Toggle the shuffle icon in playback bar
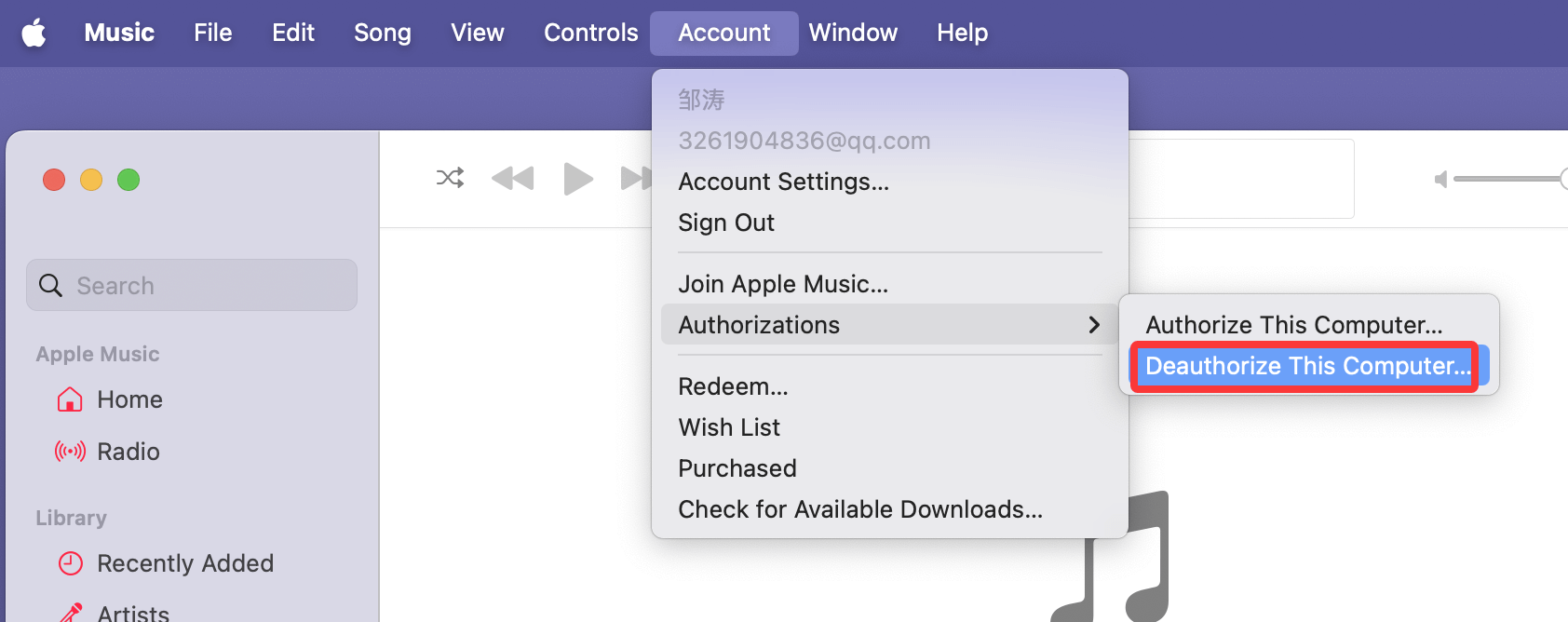 point(450,178)
